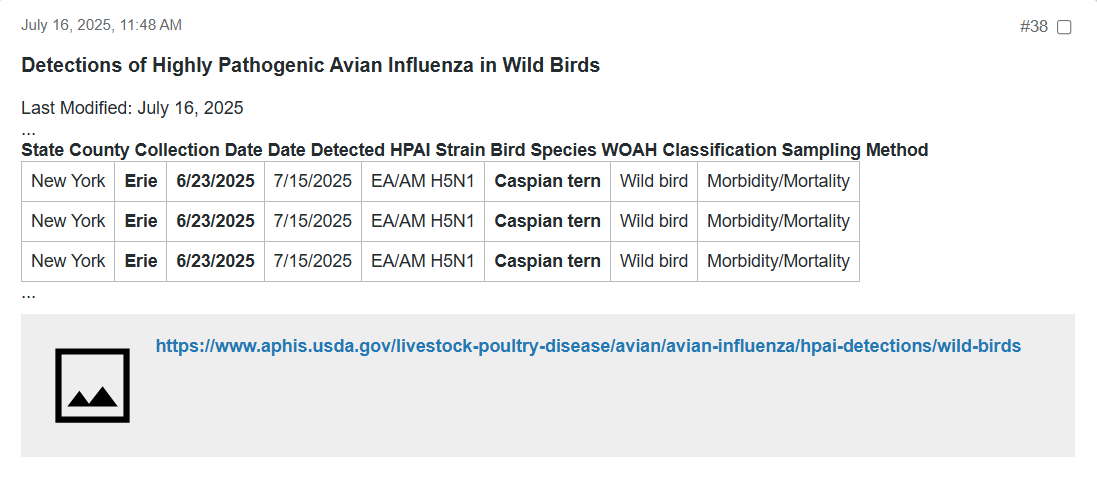1097x485 pixels.
Task: Tick the checkbox next to #38
Action: tap(1064, 27)
